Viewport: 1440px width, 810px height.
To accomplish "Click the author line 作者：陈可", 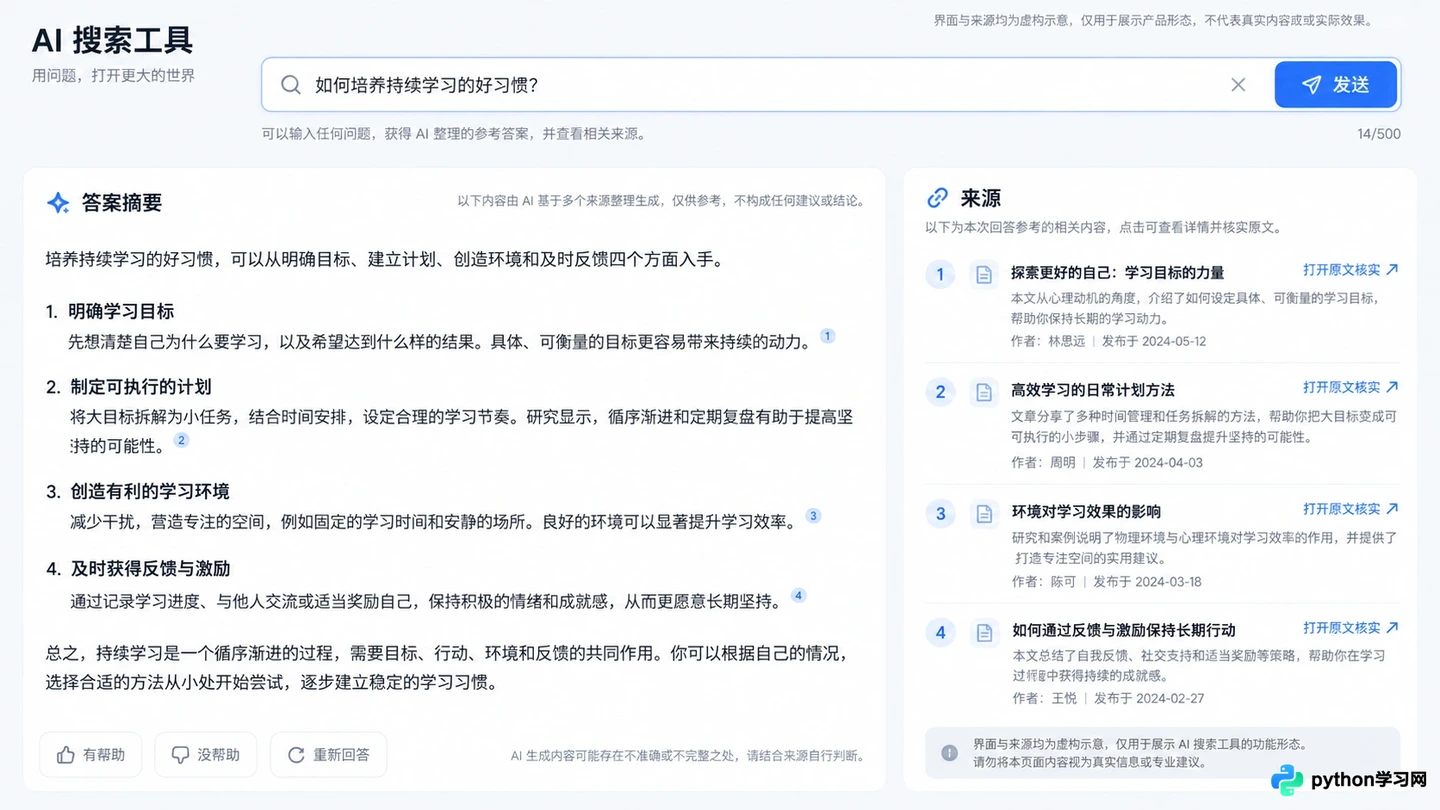I will tap(1044, 581).
